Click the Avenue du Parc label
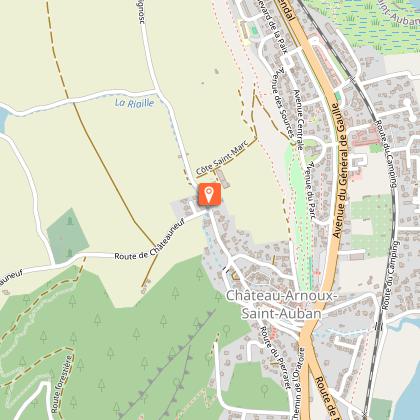Viewport: 420px width, 420px height. (311, 190)
